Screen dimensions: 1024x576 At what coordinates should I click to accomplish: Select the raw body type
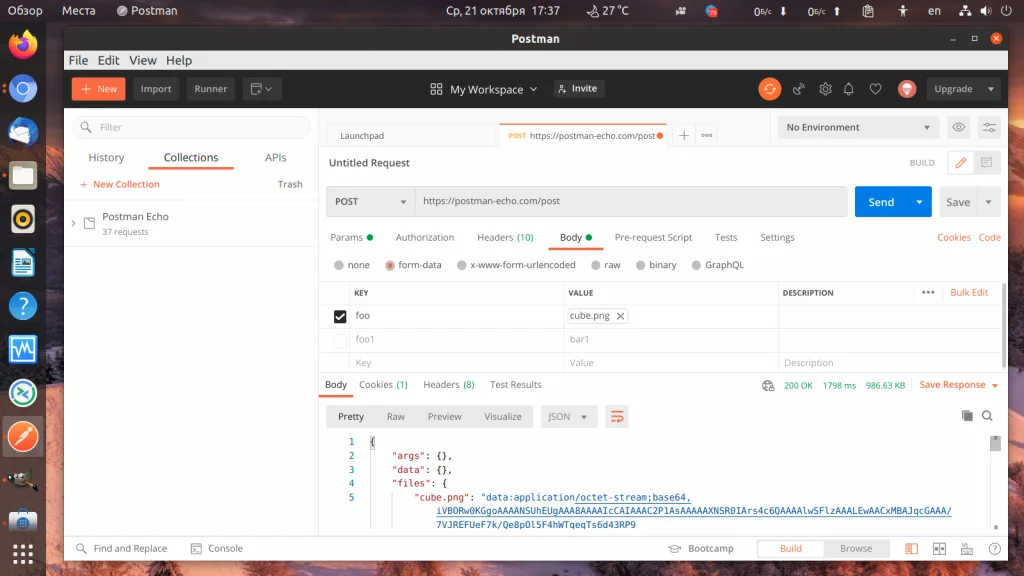pyautogui.click(x=596, y=265)
